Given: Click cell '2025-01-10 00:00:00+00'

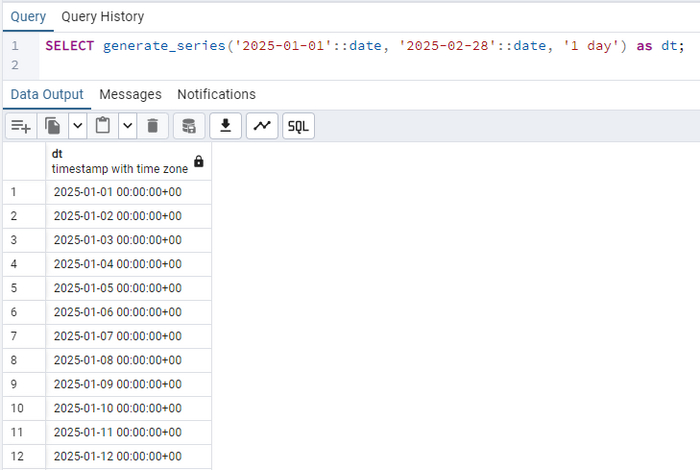Looking at the screenshot, I should [129, 409].
